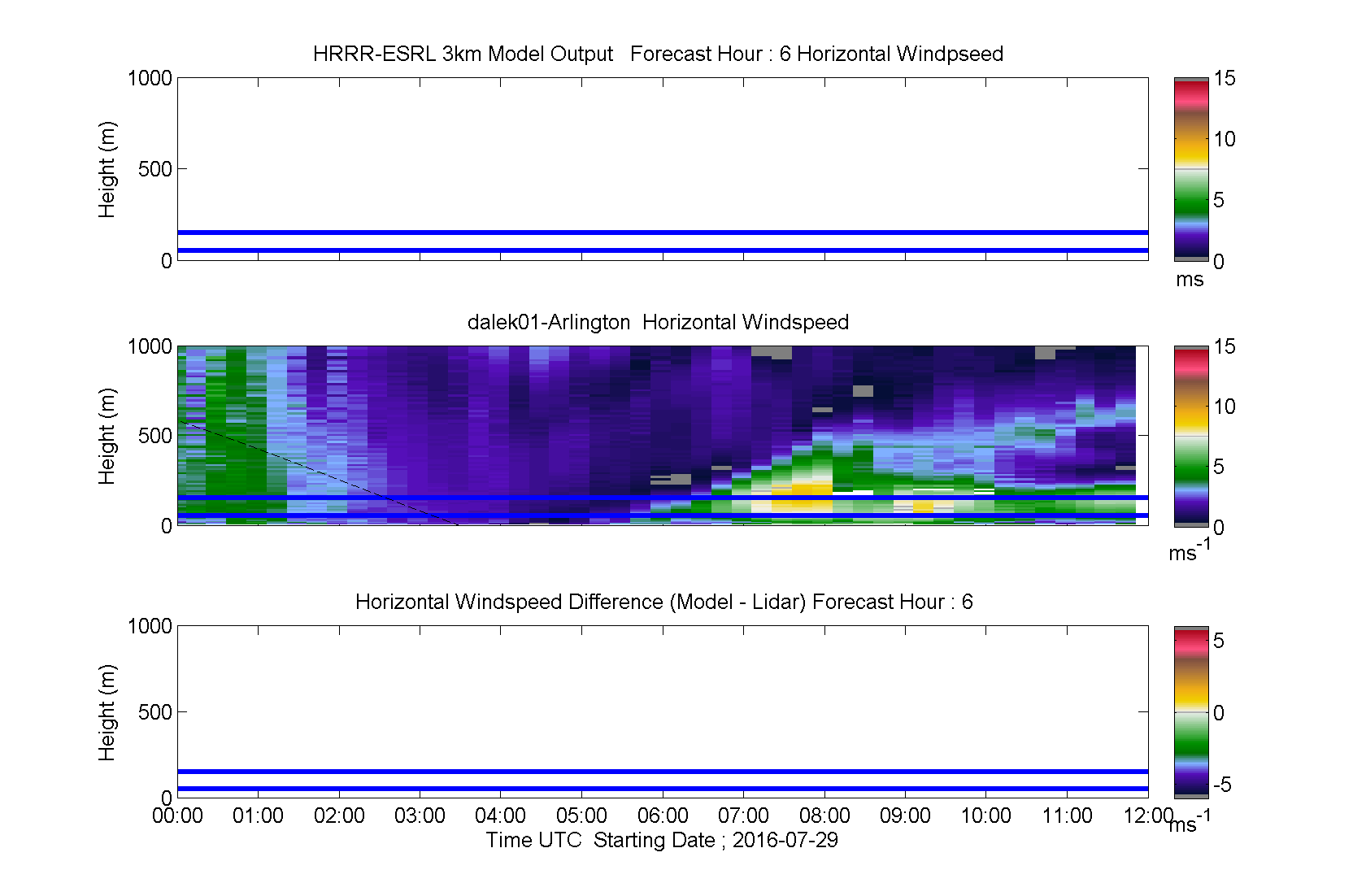Click the 11:00 time tick label
The height and width of the screenshot is (896, 1366).
tap(1068, 816)
